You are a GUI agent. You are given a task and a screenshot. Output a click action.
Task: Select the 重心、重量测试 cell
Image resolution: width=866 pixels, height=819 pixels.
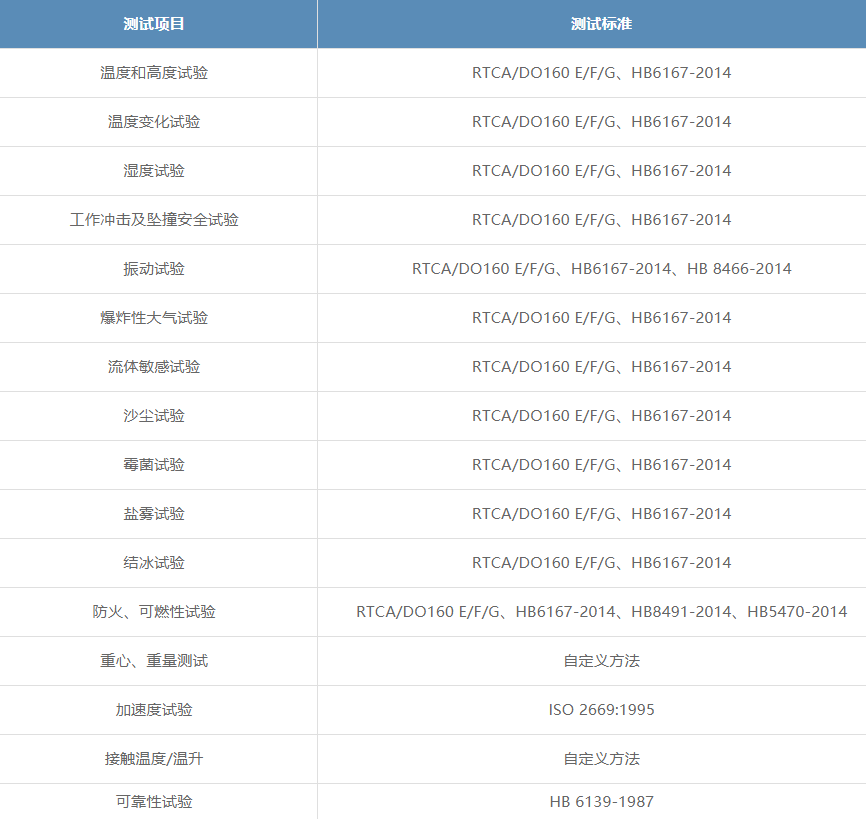pyautogui.click(x=154, y=661)
